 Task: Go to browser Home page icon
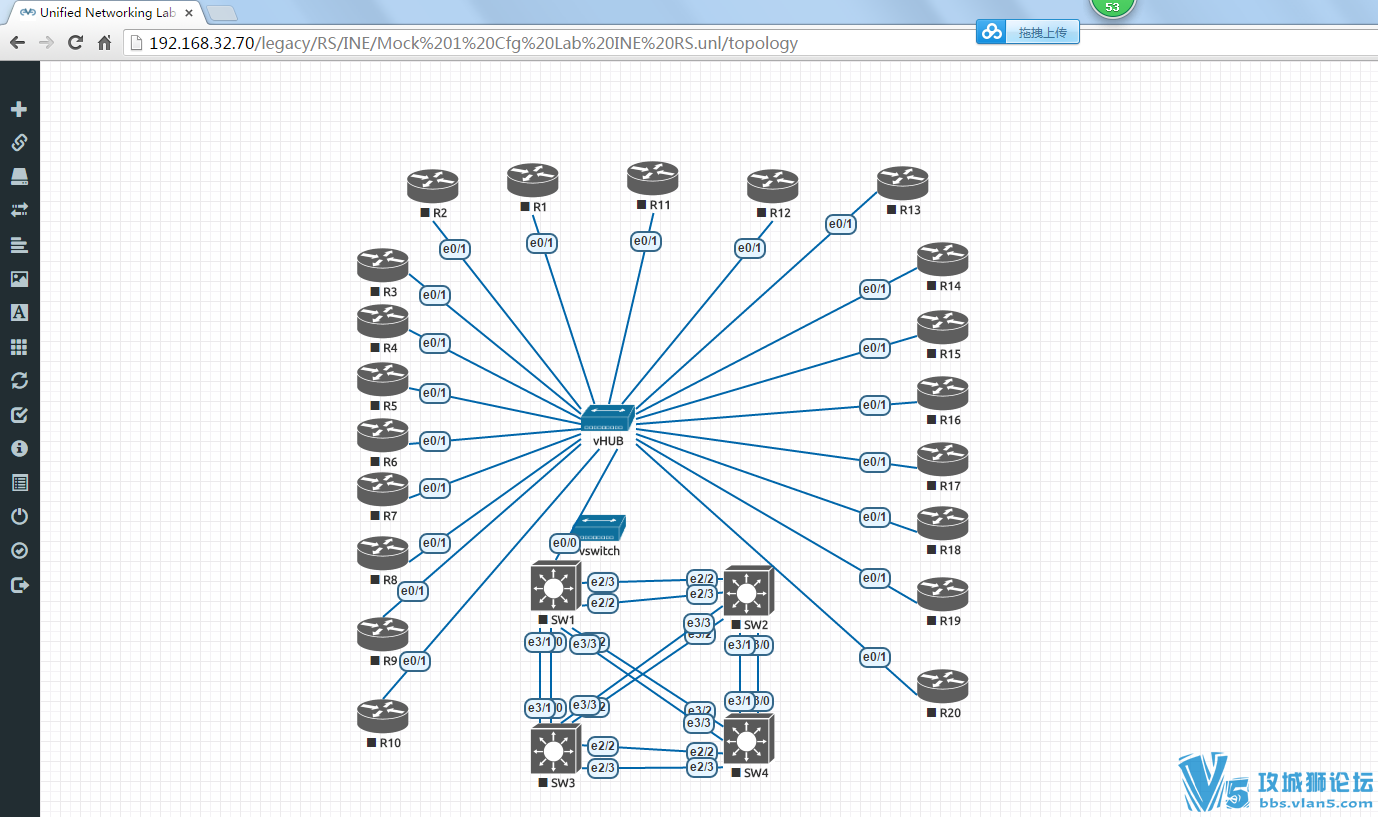104,43
